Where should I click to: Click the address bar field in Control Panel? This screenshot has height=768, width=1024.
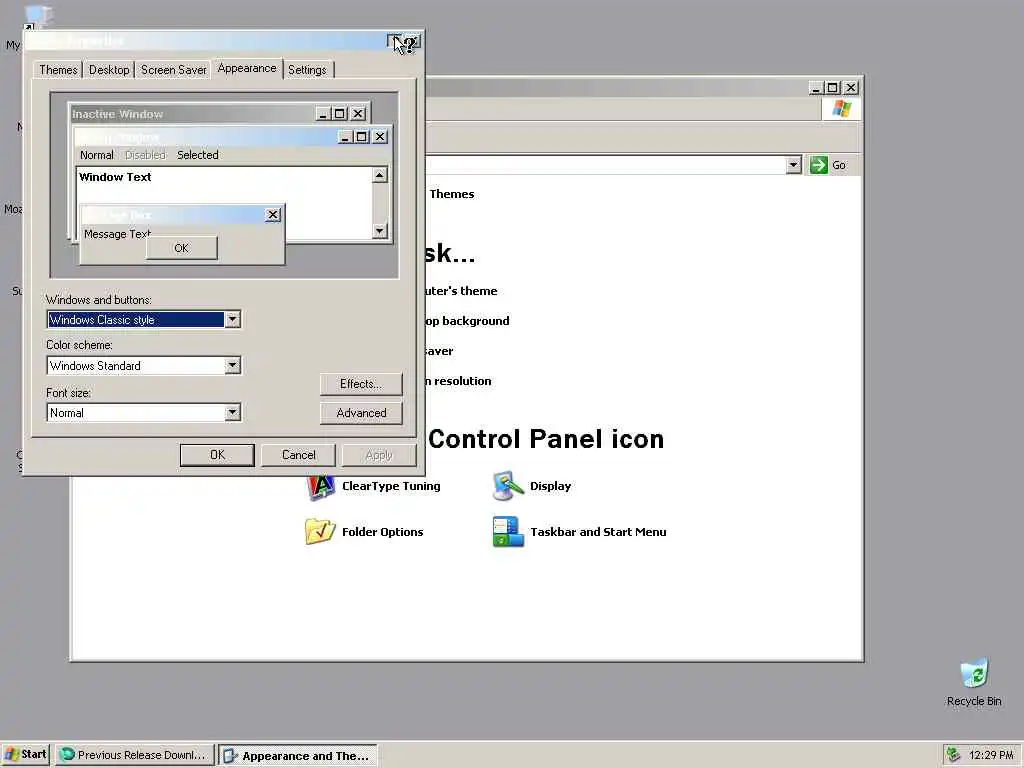pos(605,165)
